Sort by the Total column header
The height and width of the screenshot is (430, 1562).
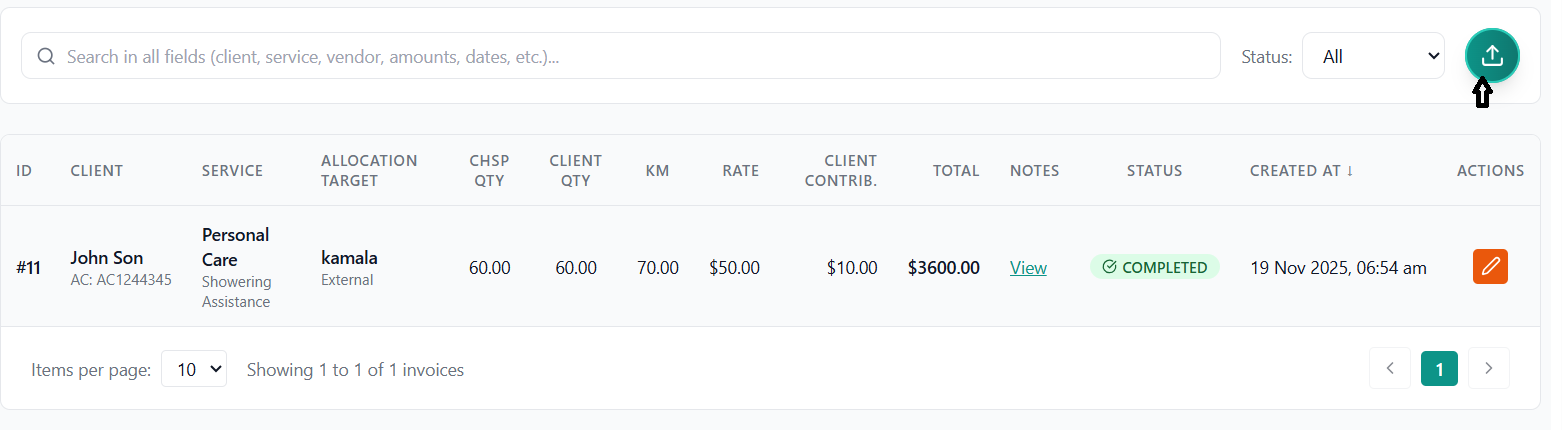955,171
